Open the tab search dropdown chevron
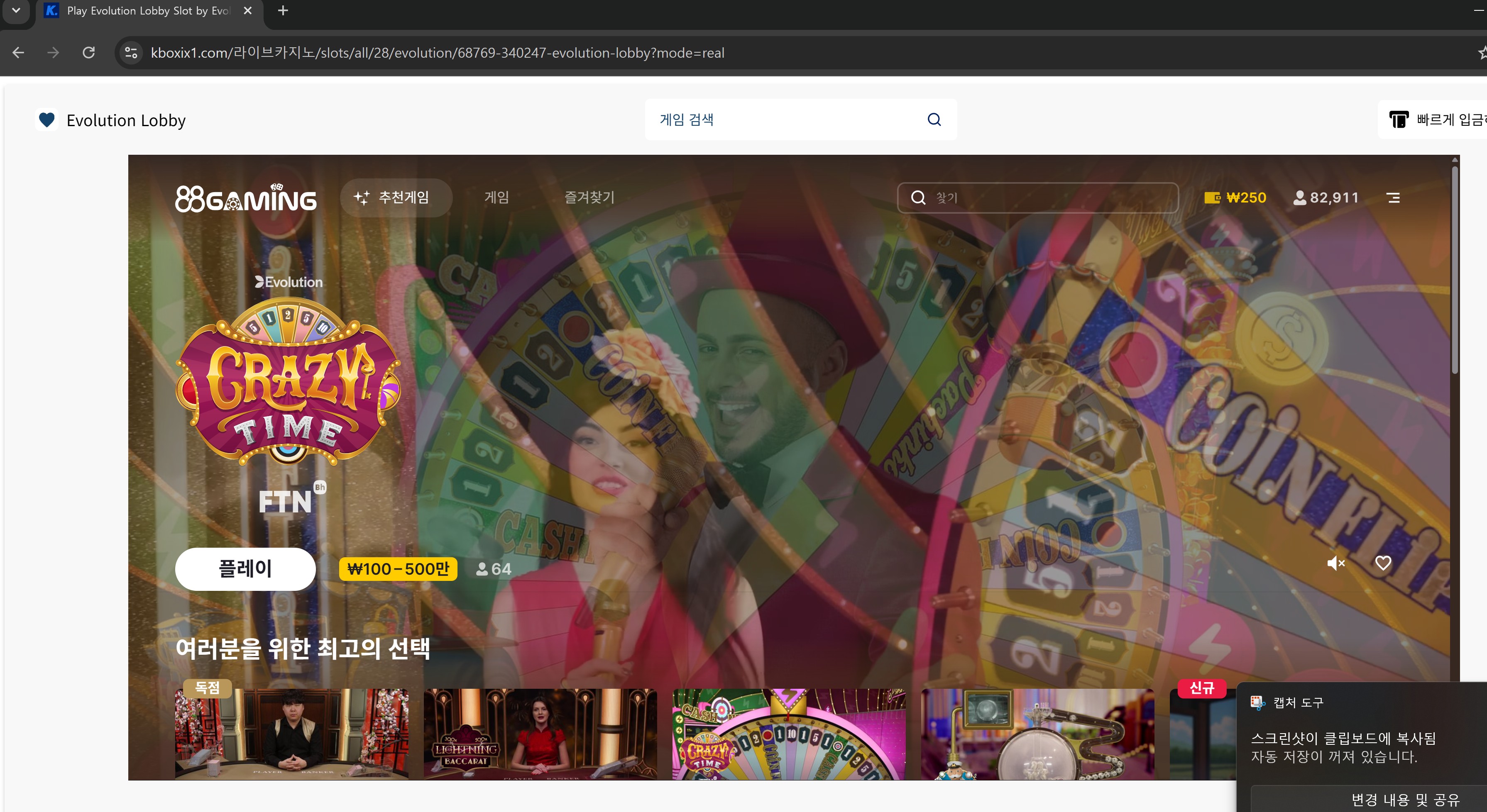The height and width of the screenshot is (812, 1487). tap(16, 10)
